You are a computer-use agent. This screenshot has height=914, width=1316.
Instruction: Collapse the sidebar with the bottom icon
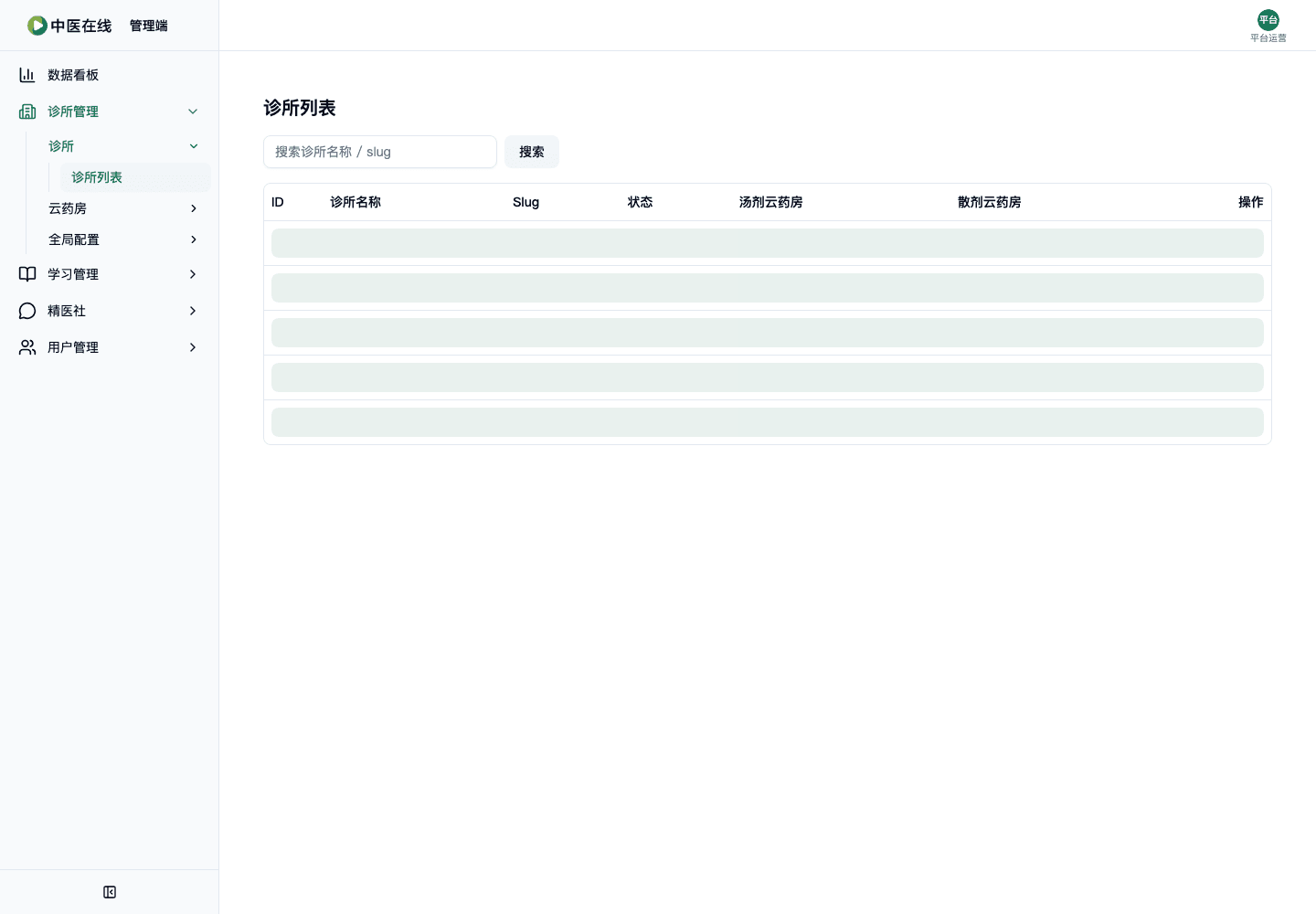pyautogui.click(x=110, y=892)
